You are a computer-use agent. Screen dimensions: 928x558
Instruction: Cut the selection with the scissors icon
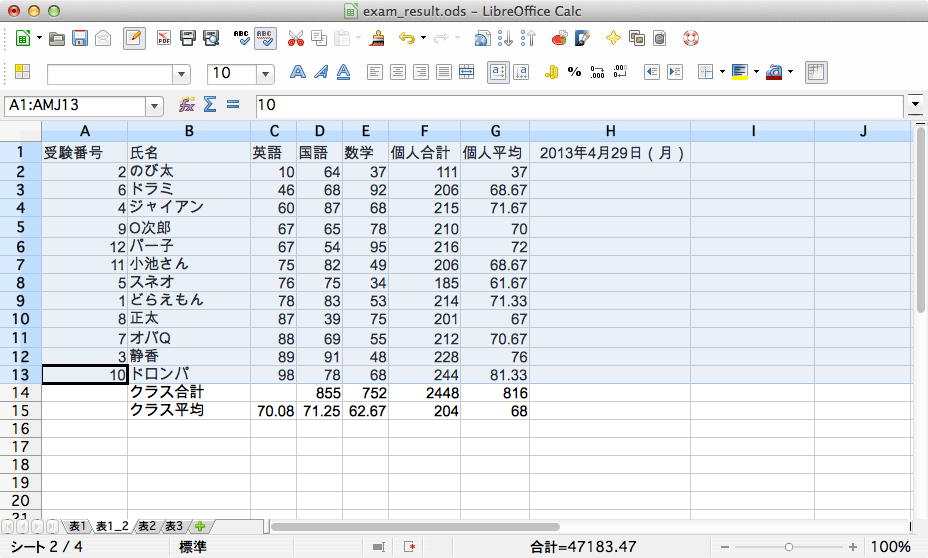coord(296,39)
